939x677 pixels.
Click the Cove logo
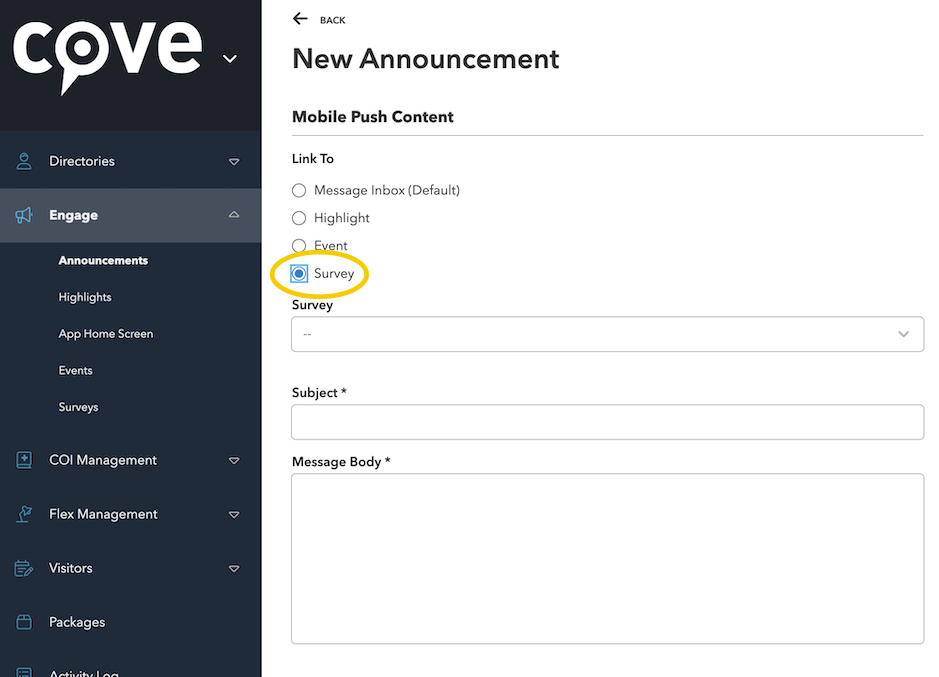(x=107, y=56)
